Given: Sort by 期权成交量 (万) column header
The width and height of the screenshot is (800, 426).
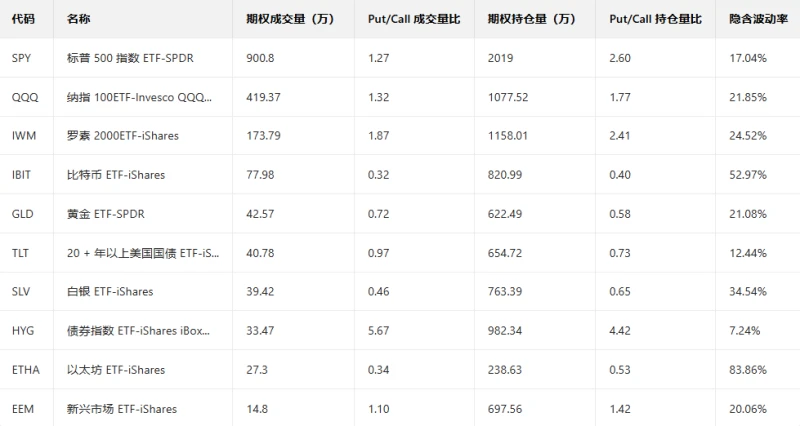Looking at the screenshot, I should 289,19.
